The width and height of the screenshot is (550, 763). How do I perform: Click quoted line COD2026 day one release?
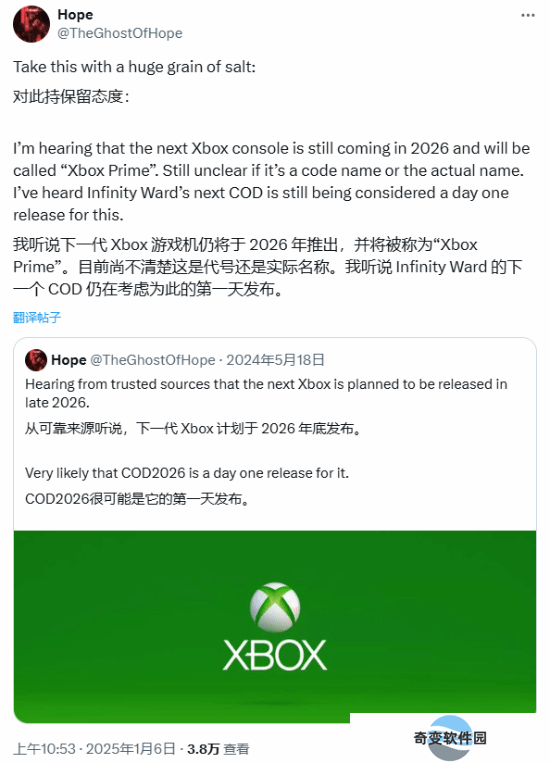pyautogui.click(x=187, y=473)
